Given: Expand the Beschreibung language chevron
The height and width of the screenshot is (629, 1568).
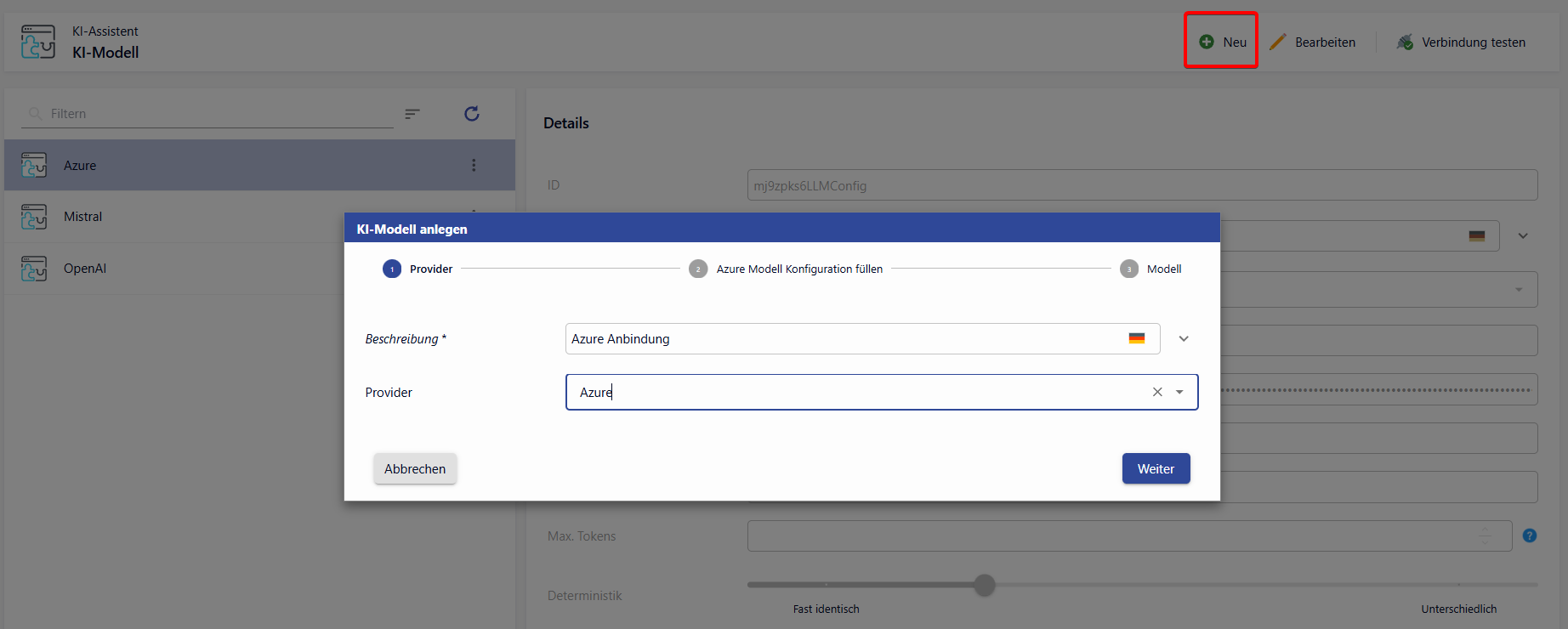Looking at the screenshot, I should tap(1184, 338).
